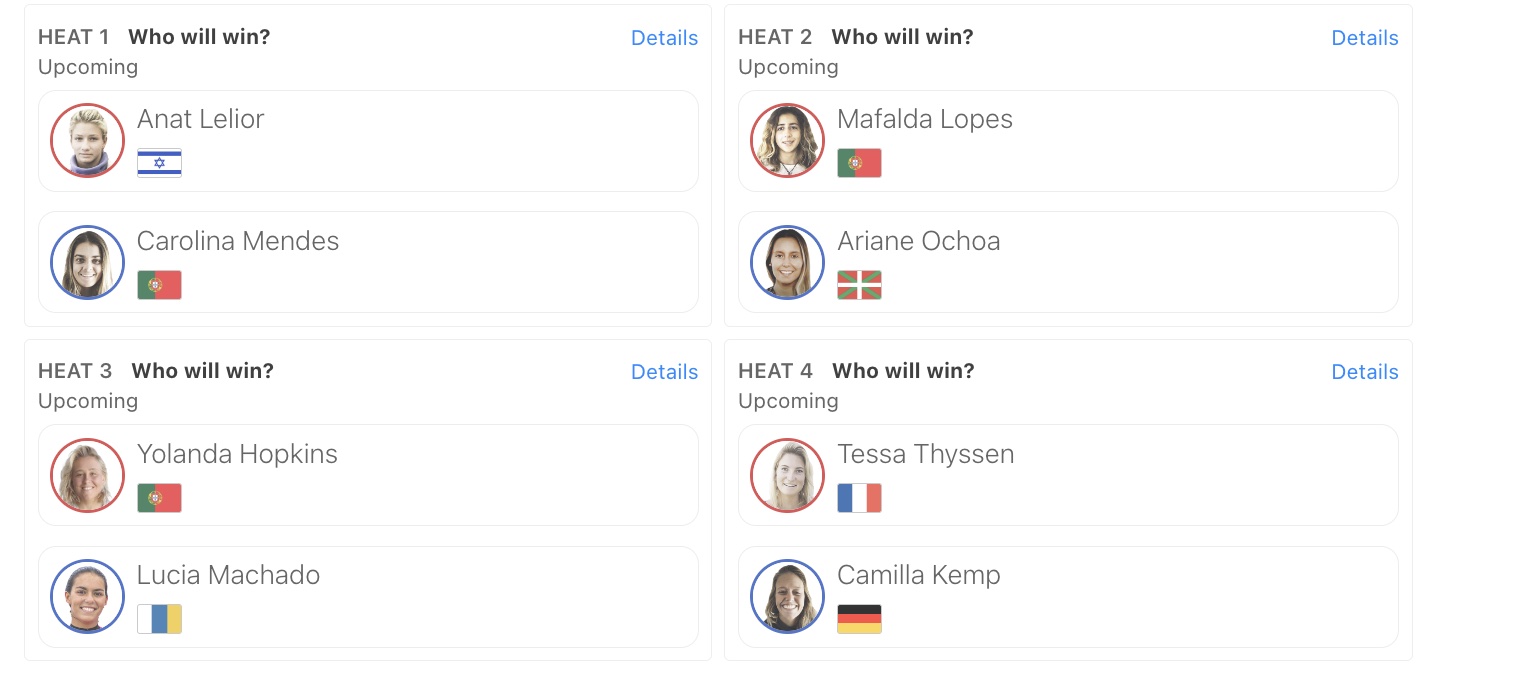Click the Portugal flag under Mafalda Lopes
This screenshot has height=684, width=1528.
[859, 163]
